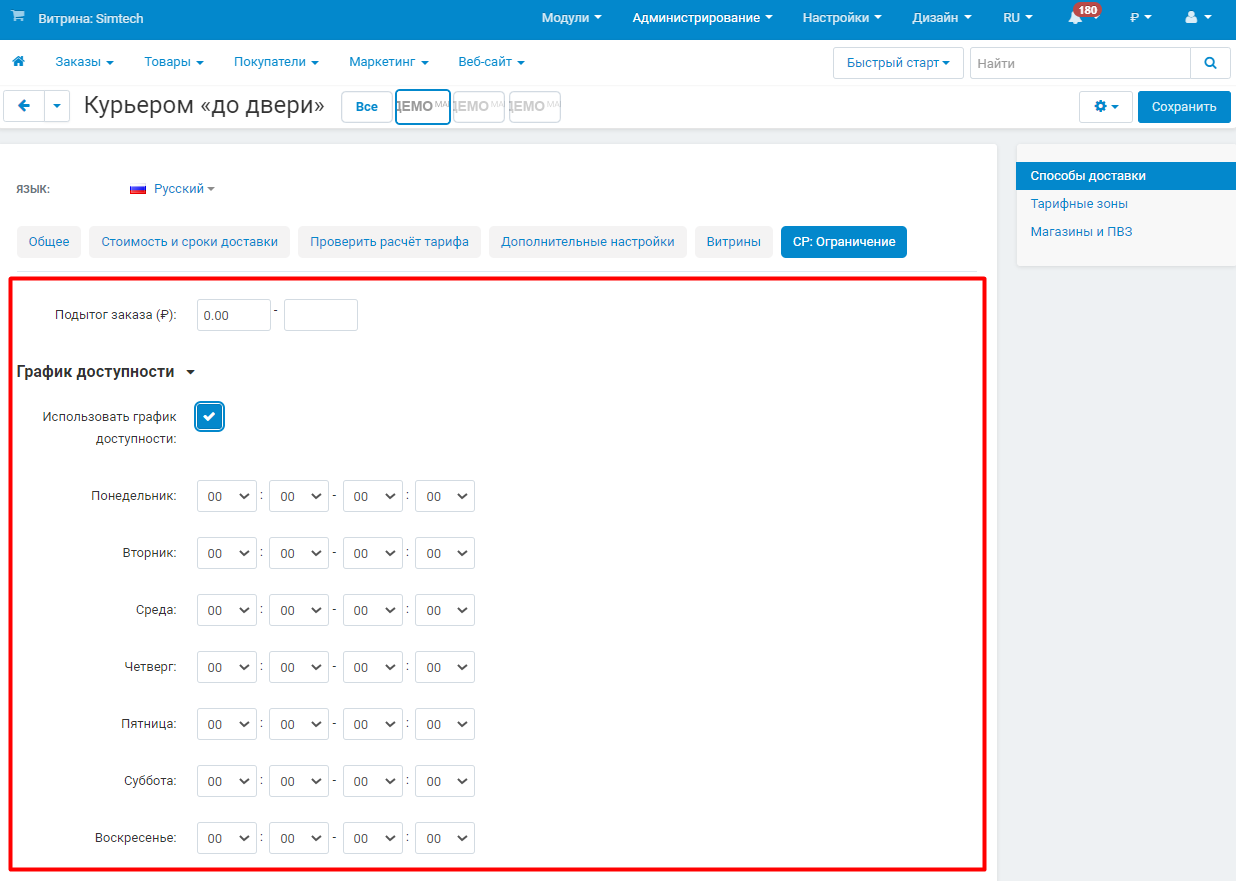Toggle the "Использовать график доступности" checkbox
Viewport: 1236px width, 881px height.
tap(209, 417)
